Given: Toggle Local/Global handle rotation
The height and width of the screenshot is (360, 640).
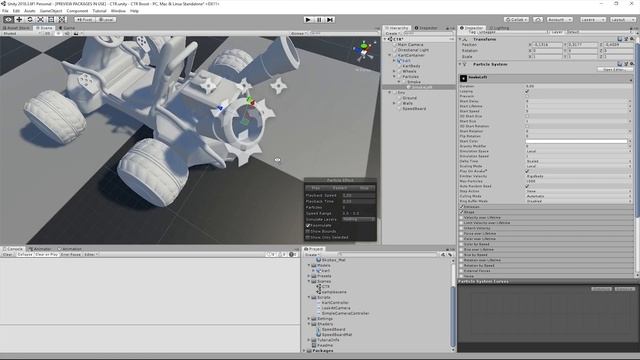Looking at the screenshot, I should tap(106, 20).
